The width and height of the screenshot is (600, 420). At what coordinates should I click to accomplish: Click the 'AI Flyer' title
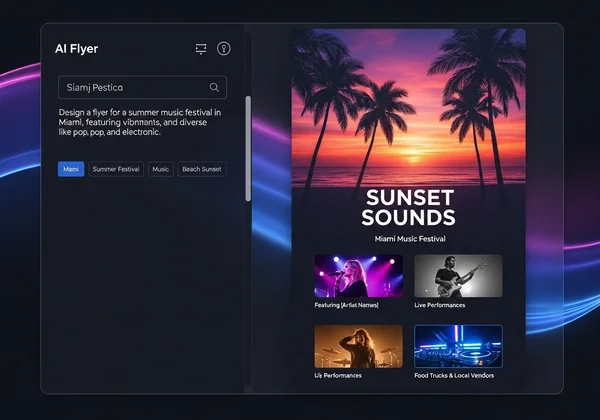click(77, 49)
